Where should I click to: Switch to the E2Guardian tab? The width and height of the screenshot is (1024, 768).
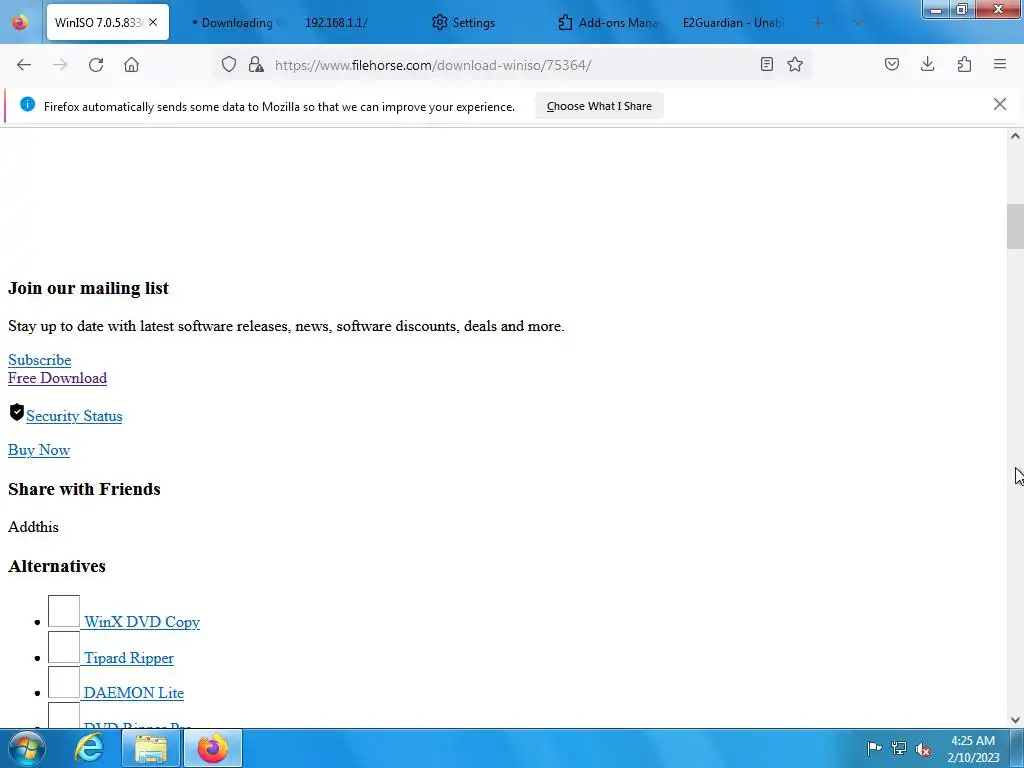733,23
